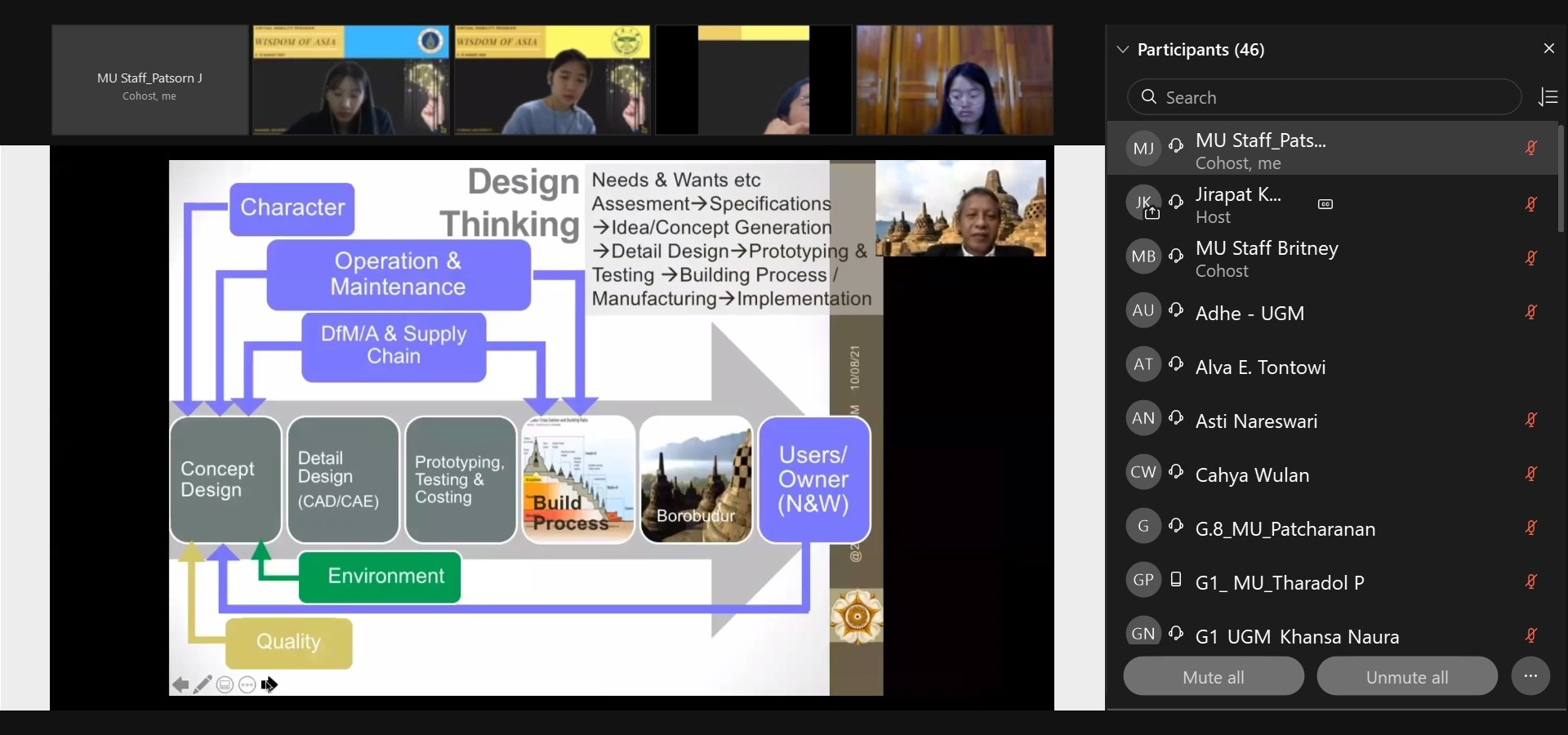Viewport: 1568px width, 735px height.
Task: Open slide toolbar more options circle
Action: point(247,684)
